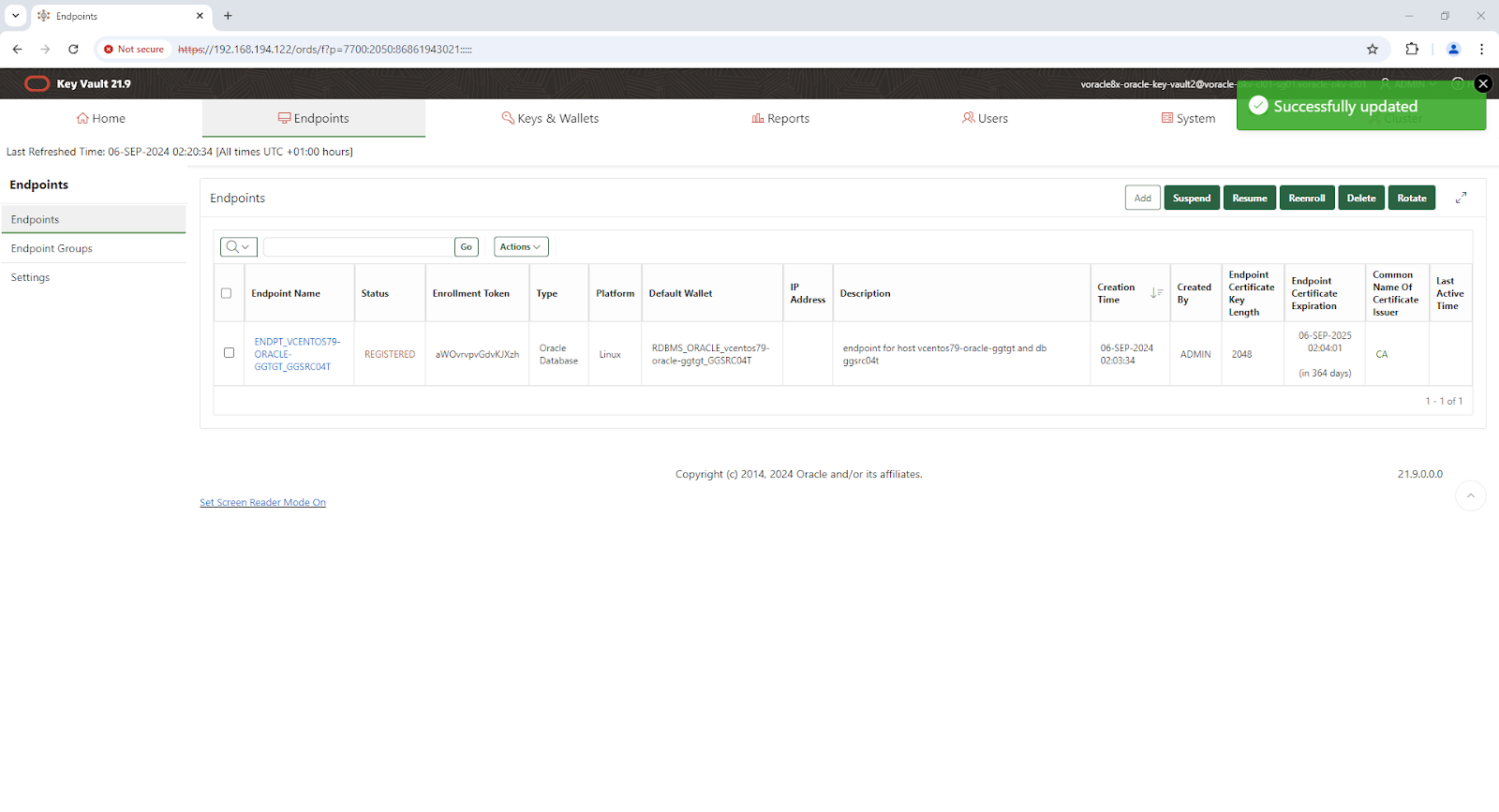Click the Creation Time sort arrow icon

coord(1156,293)
